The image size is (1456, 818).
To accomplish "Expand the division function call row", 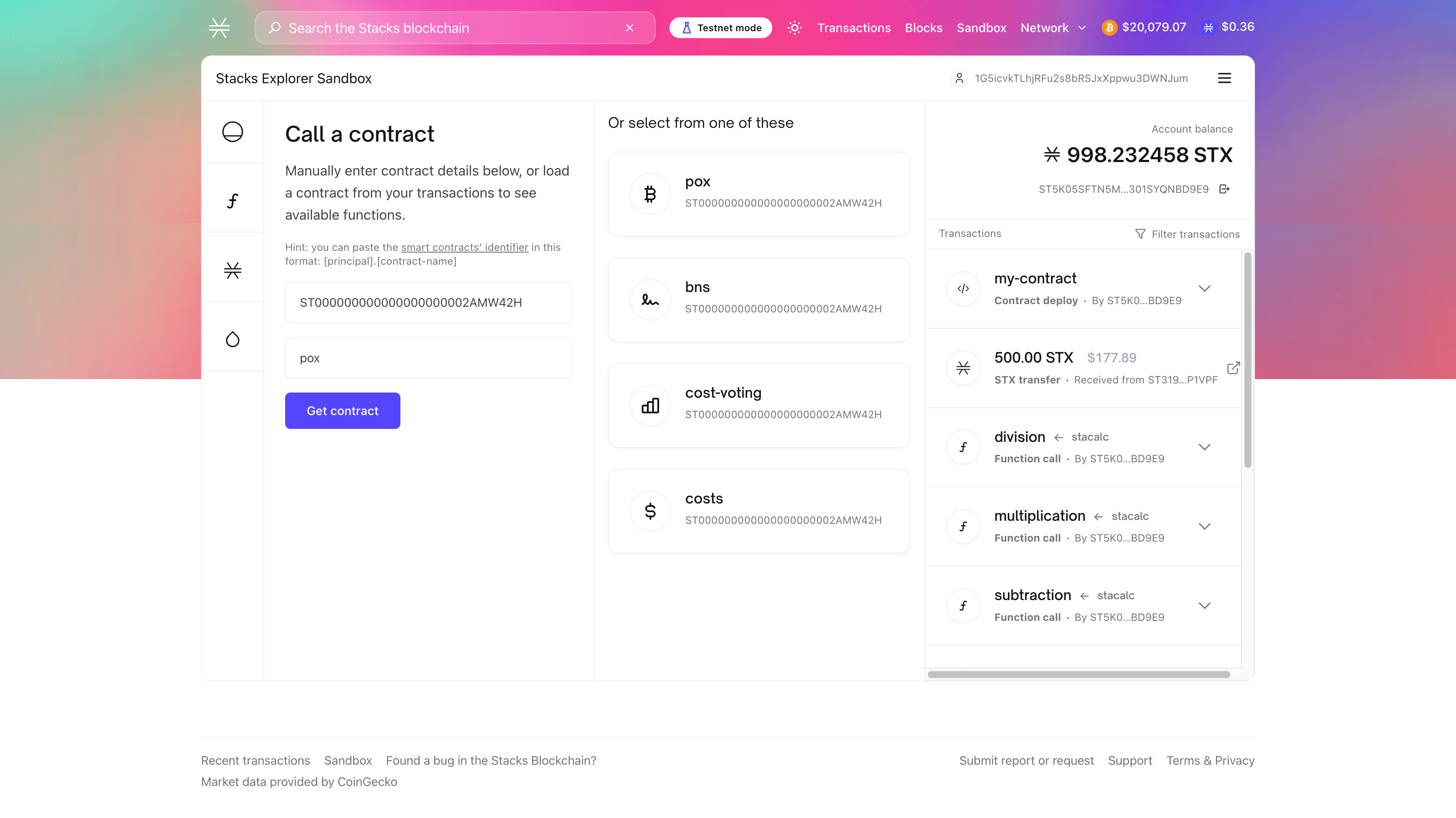I will pyautogui.click(x=1205, y=447).
